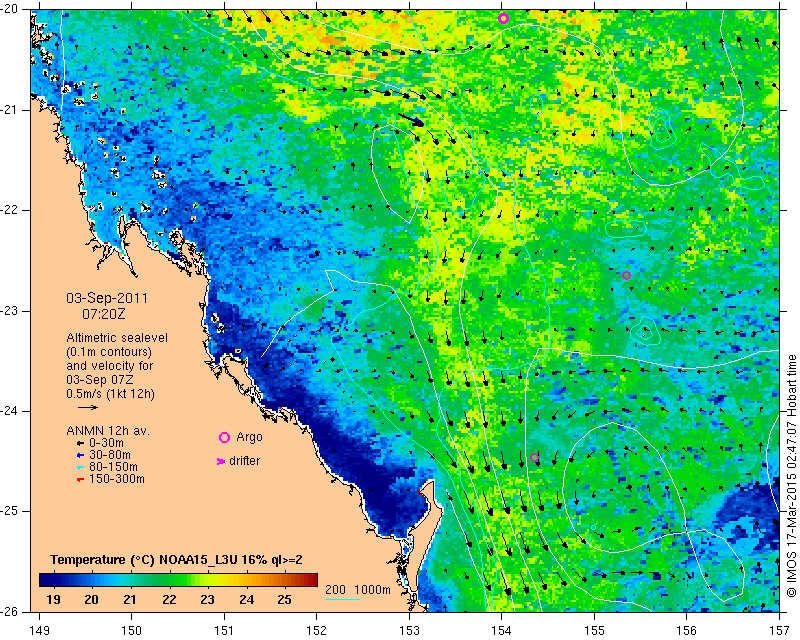Screen dimensions: 800x640
Task: Click the 'ANMN 12h av.' heading
Action: (108, 431)
